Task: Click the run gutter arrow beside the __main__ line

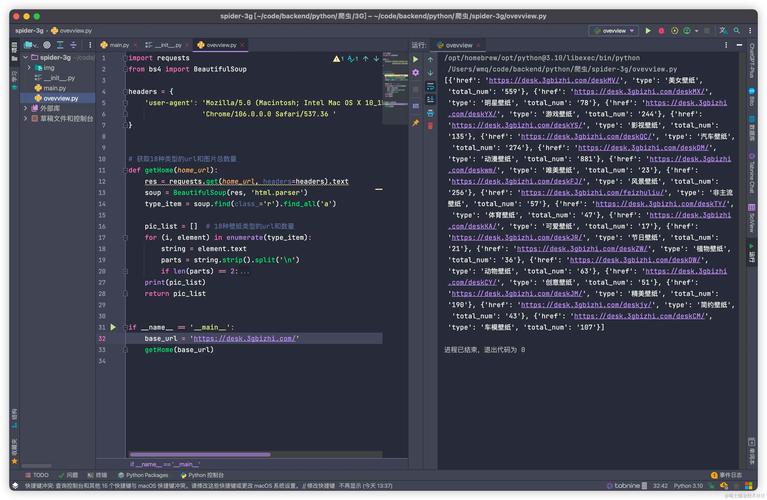Action: pos(113,327)
